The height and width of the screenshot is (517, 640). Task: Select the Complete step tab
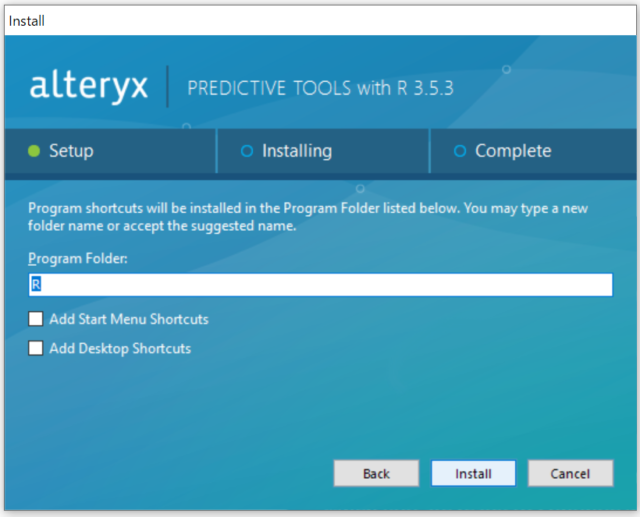[533, 151]
